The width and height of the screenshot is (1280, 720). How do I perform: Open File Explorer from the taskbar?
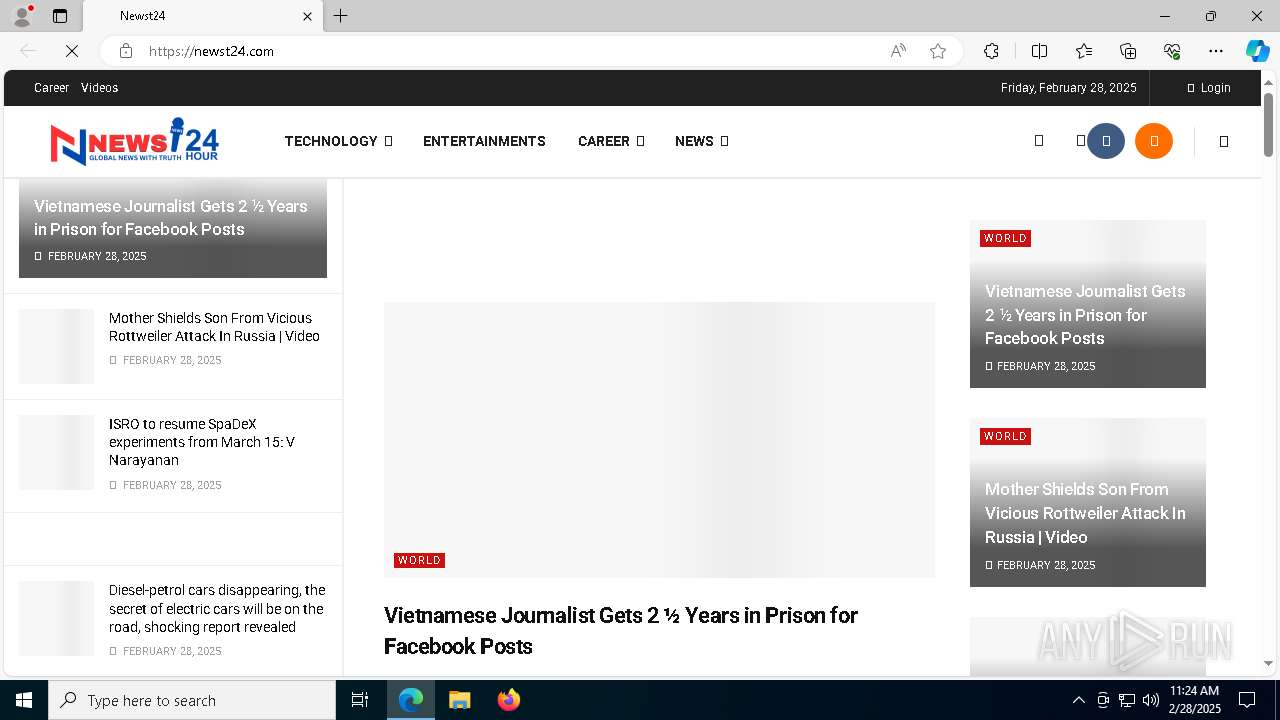tap(459, 700)
